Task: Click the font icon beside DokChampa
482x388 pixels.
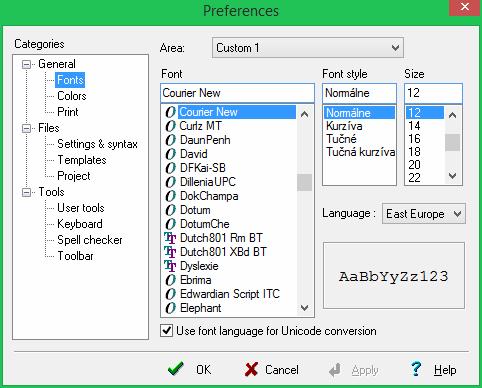Action: pyautogui.click(x=170, y=196)
